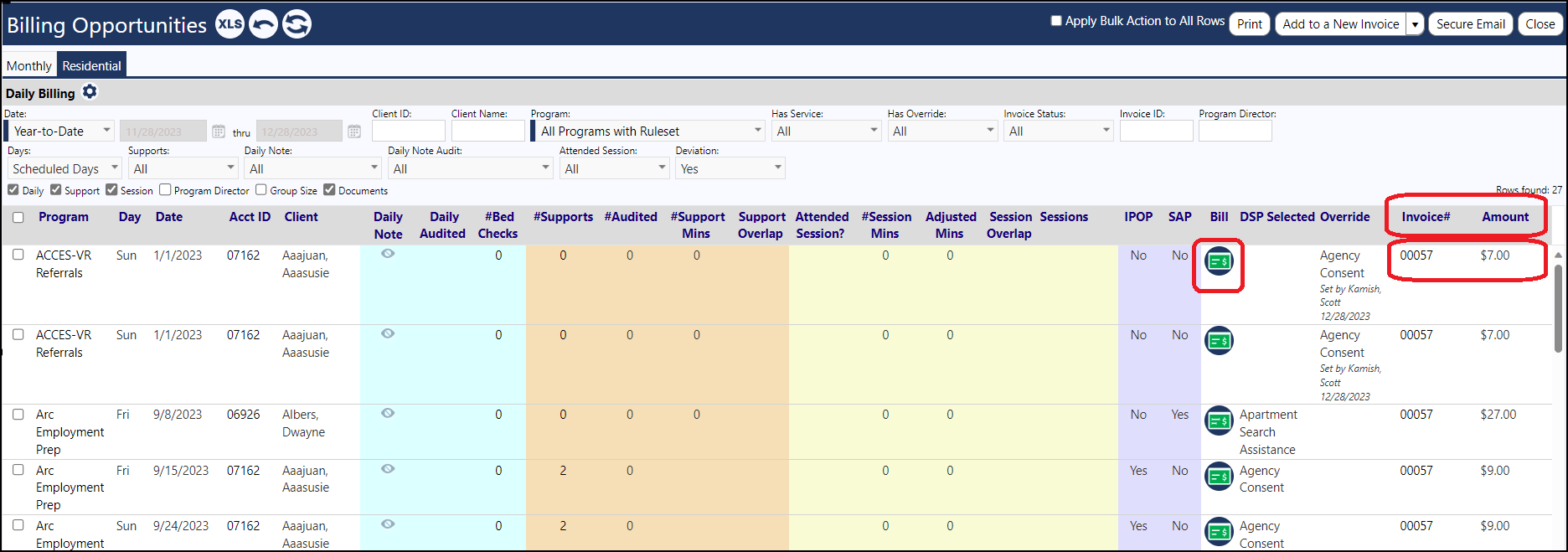
Task: Open the Supports filter dropdown
Action: [x=183, y=168]
